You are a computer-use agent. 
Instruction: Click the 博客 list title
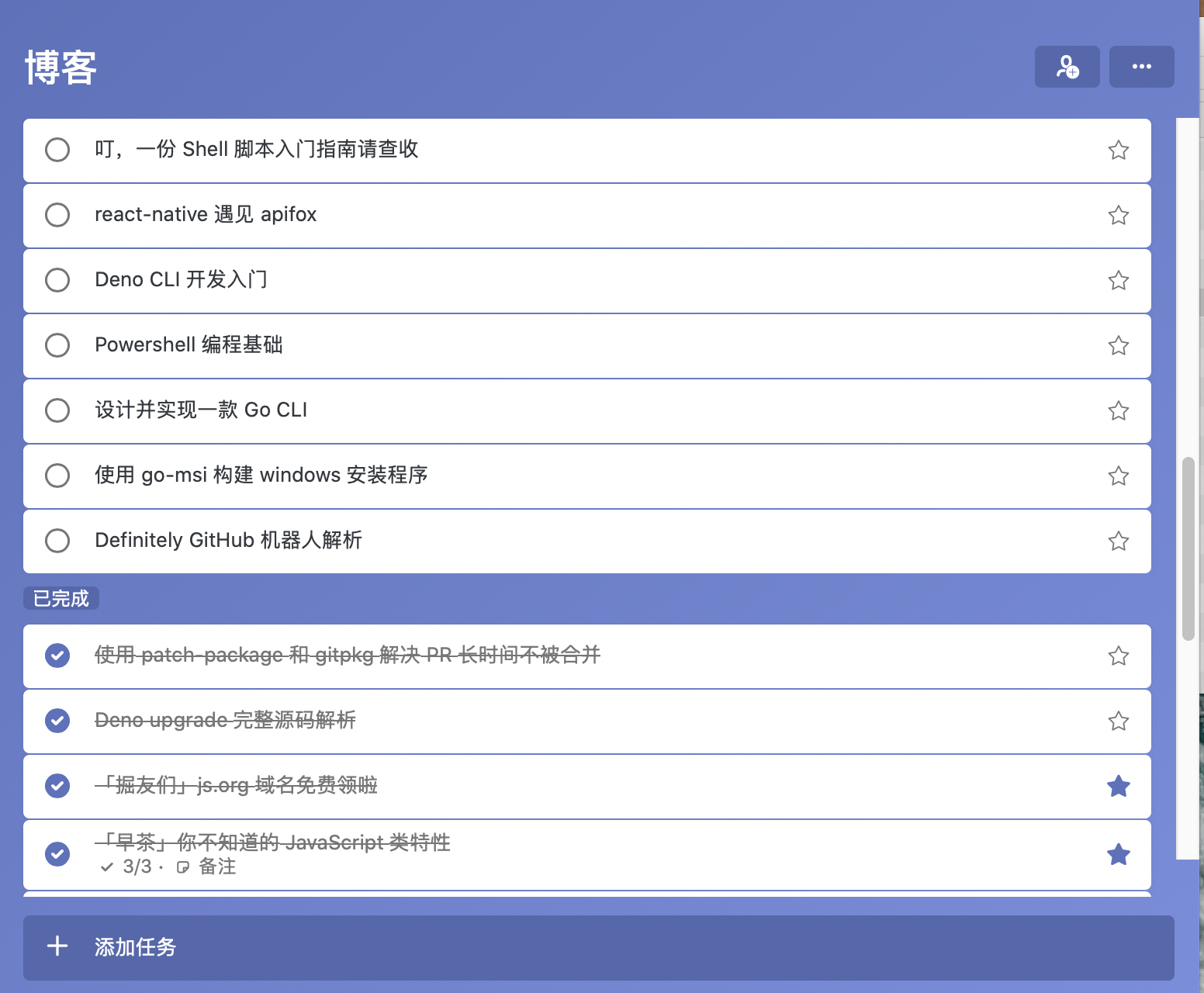[x=61, y=67]
